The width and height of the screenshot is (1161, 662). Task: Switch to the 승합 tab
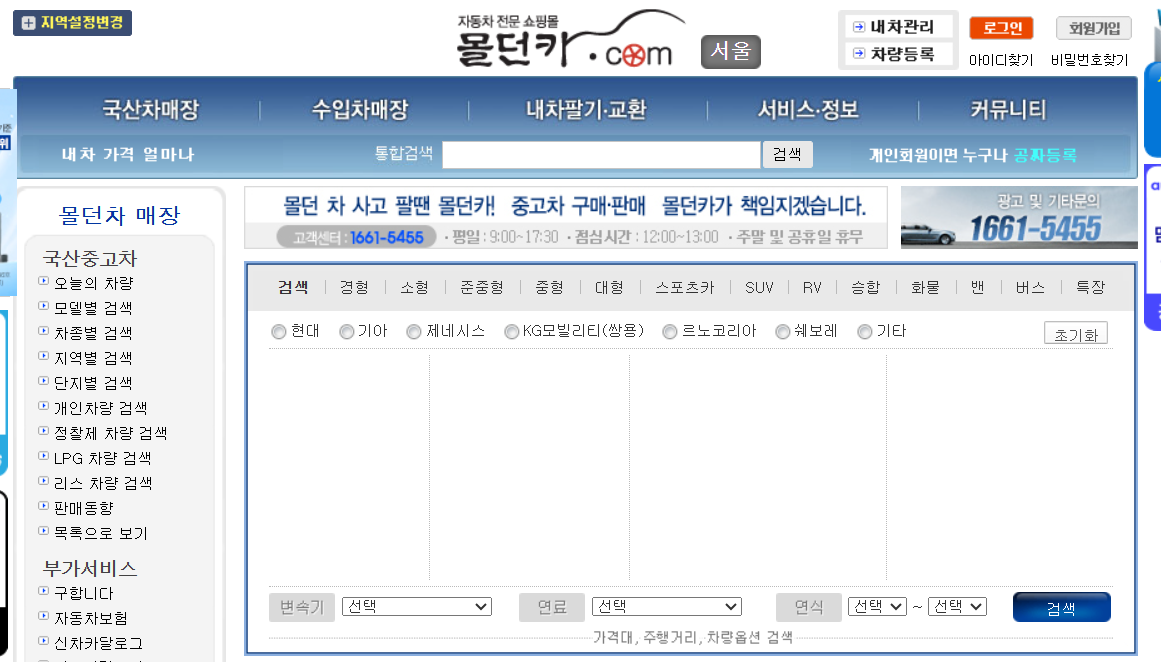(866, 287)
